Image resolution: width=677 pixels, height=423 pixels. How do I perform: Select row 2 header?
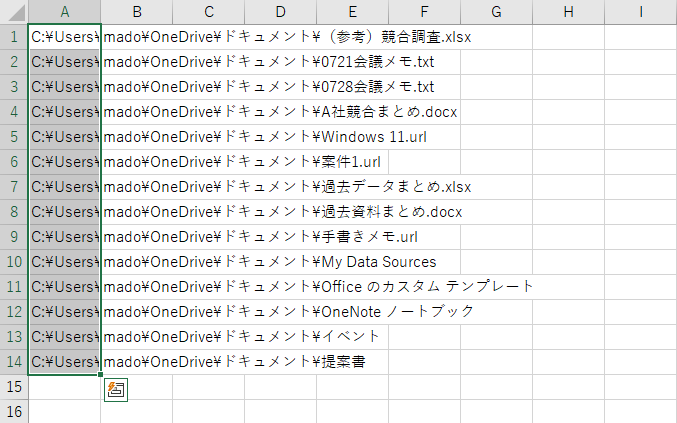[14, 62]
